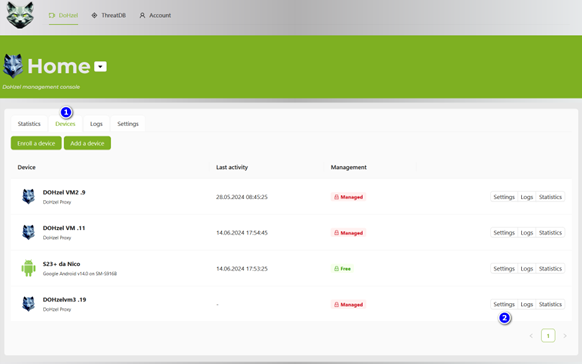Select device name DOHzel VM .11
The width and height of the screenshot is (582, 364).
64,228
